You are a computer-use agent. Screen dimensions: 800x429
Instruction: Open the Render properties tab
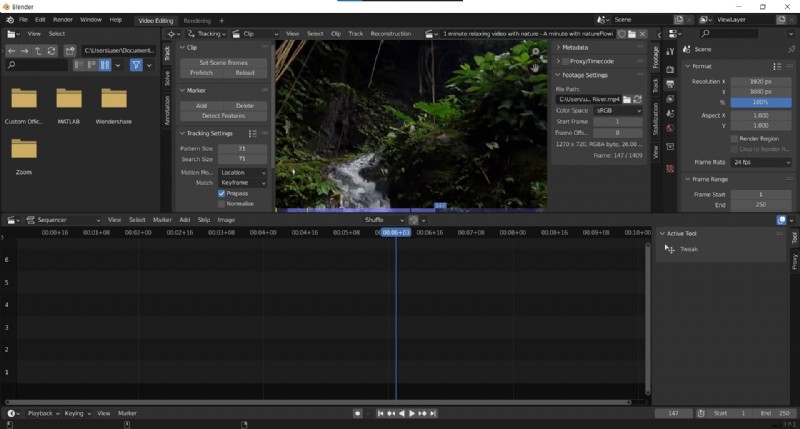(670, 69)
